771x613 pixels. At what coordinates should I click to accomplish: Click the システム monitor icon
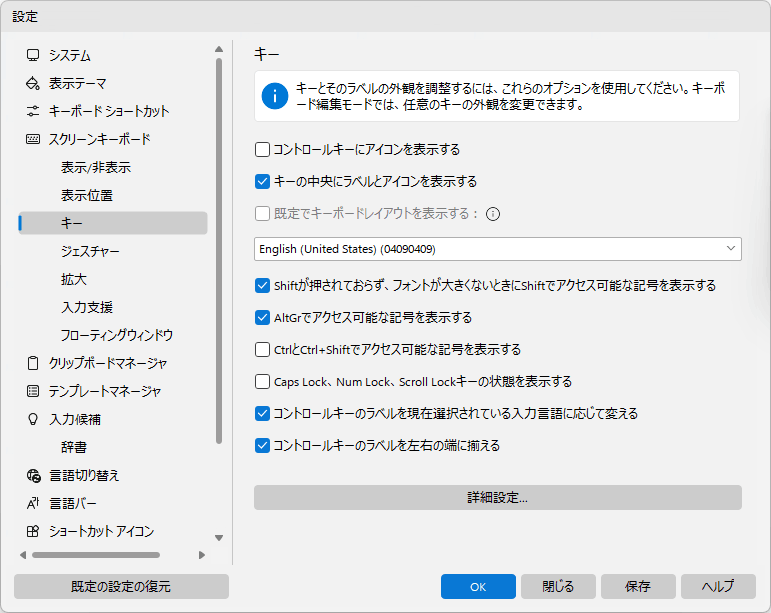click(33, 55)
